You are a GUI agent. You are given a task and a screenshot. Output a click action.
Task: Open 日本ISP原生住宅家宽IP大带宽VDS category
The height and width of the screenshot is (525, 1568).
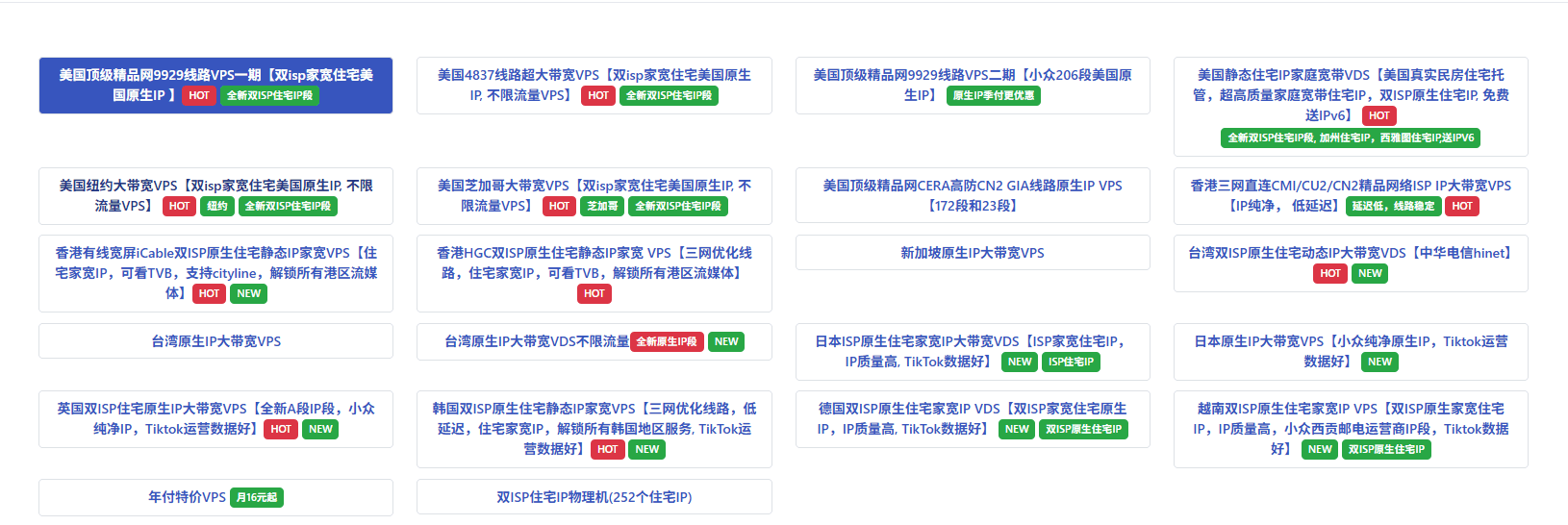[973, 352]
